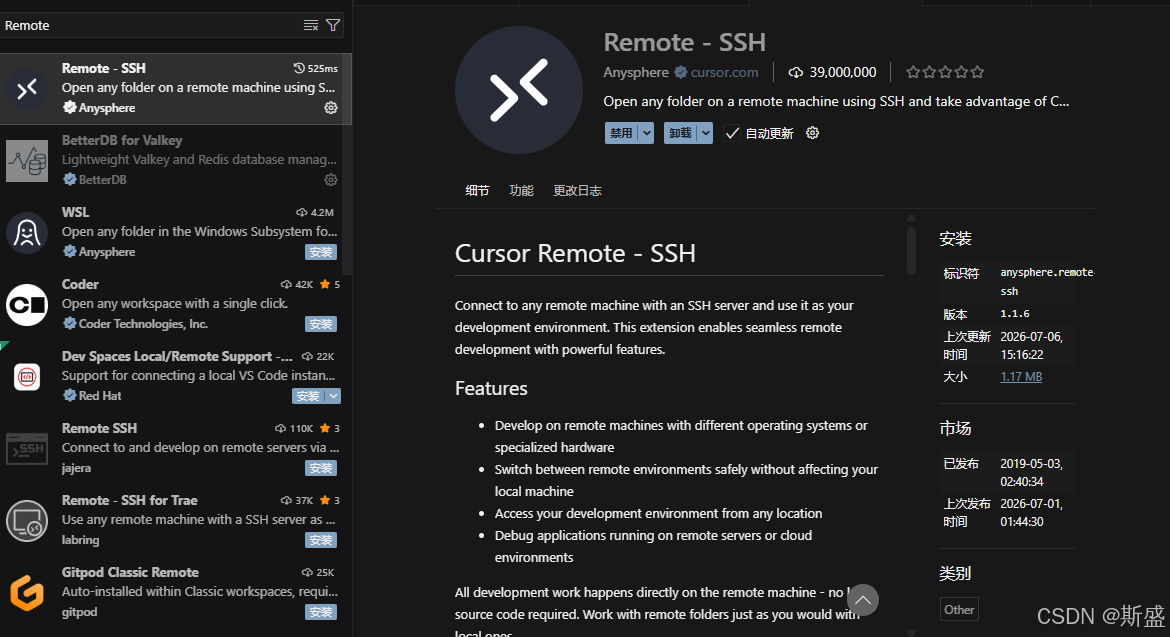This screenshot has height=637, width=1170.
Task: Install the Coder extension
Action: coord(321,324)
